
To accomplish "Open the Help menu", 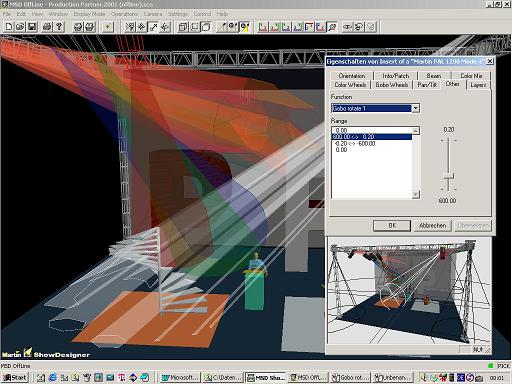I will pyautogui.click(x=222, y=14).
